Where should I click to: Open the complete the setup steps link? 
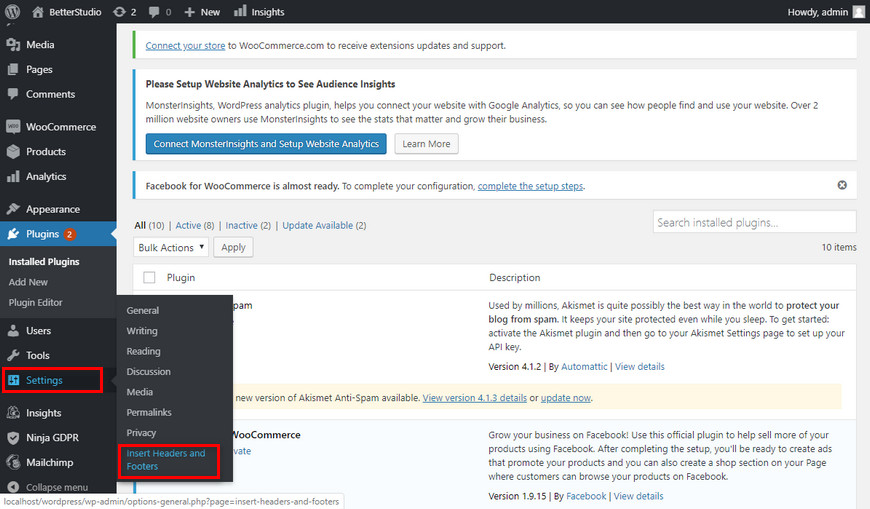530,186
